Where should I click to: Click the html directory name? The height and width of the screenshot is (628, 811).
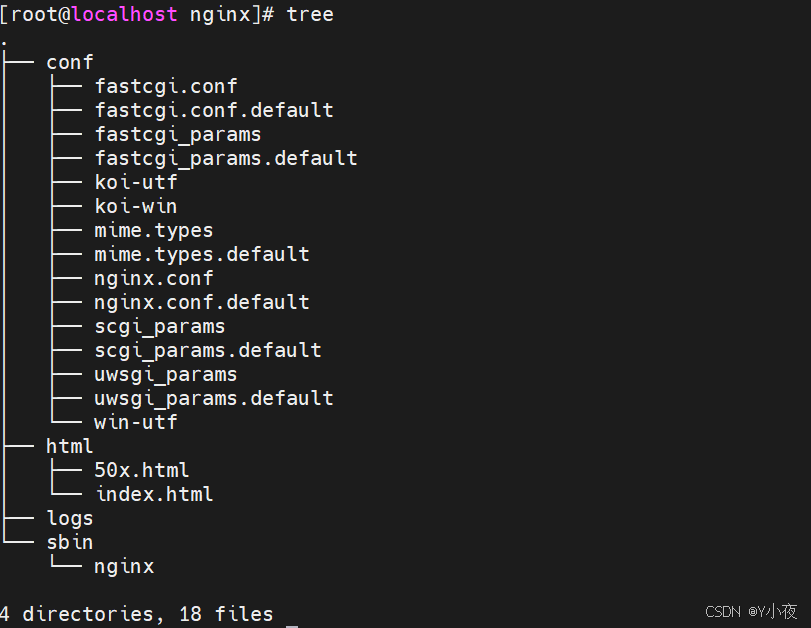[x=70, y=446]
